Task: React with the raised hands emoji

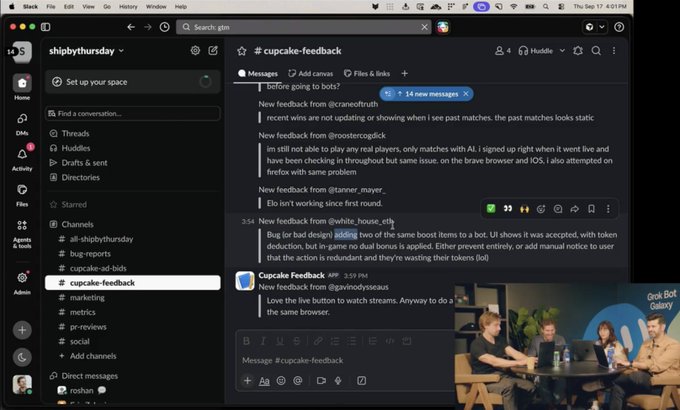Action: coord(524,209)
